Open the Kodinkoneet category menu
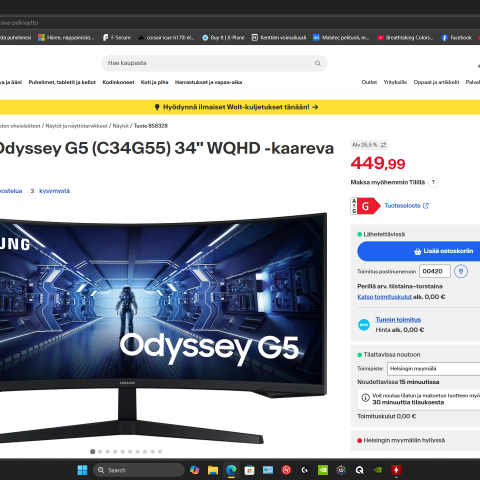 click(x=118, y=82)
